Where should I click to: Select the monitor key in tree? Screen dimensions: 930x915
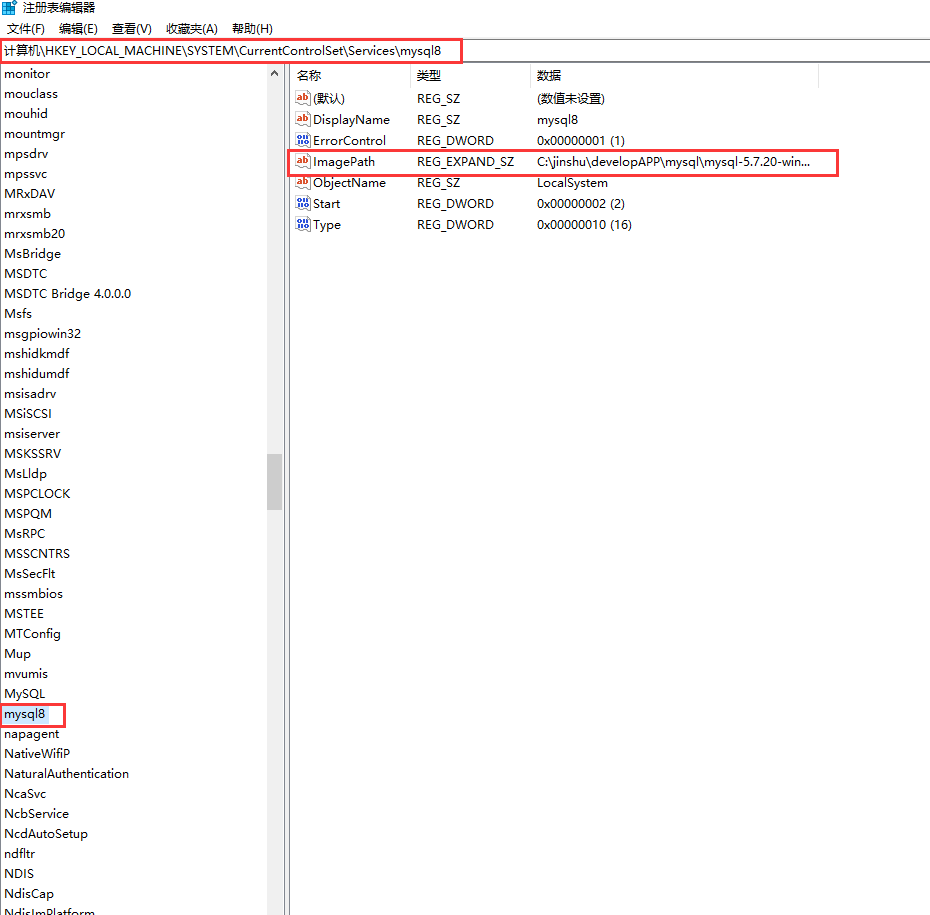(x=27, y=74)
